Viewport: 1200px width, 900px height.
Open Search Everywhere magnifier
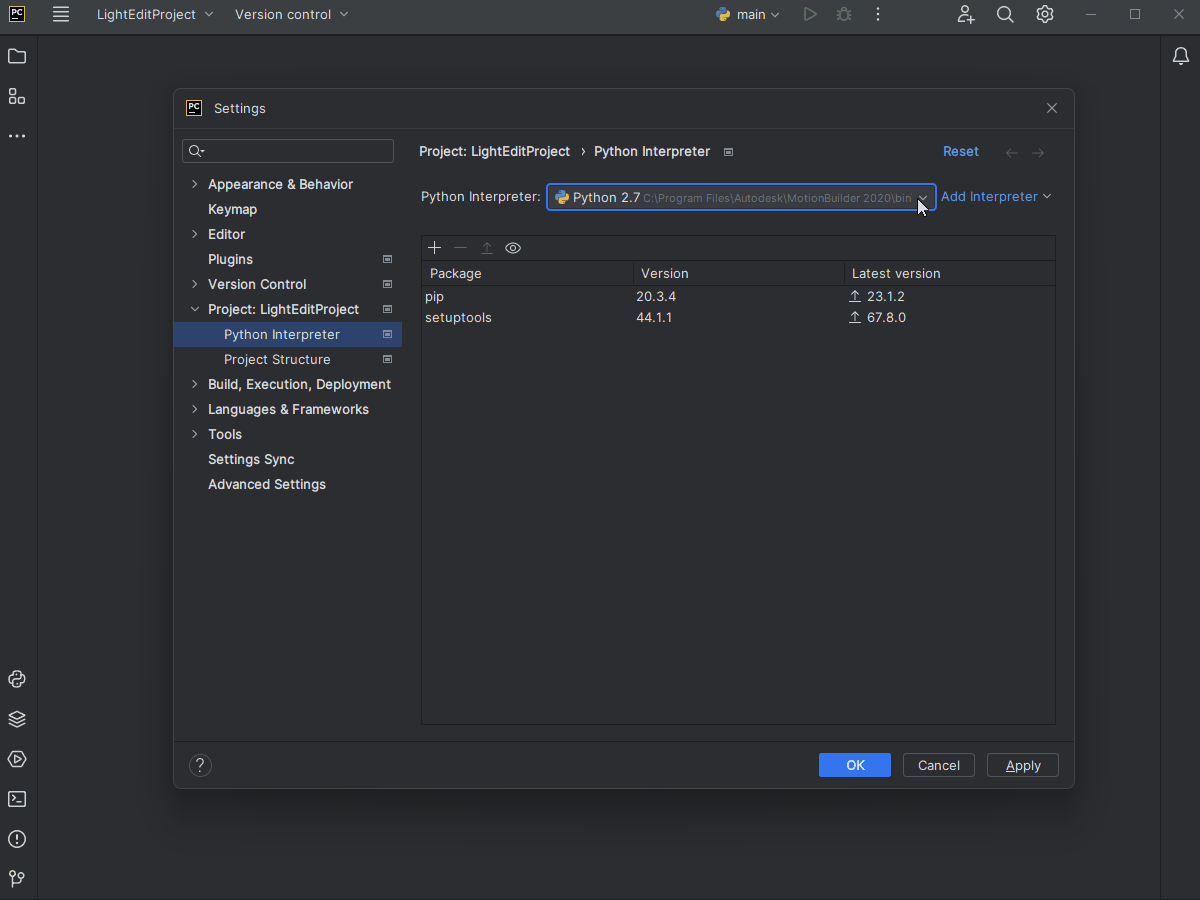pyautogui.click(x=1005, y=15)
